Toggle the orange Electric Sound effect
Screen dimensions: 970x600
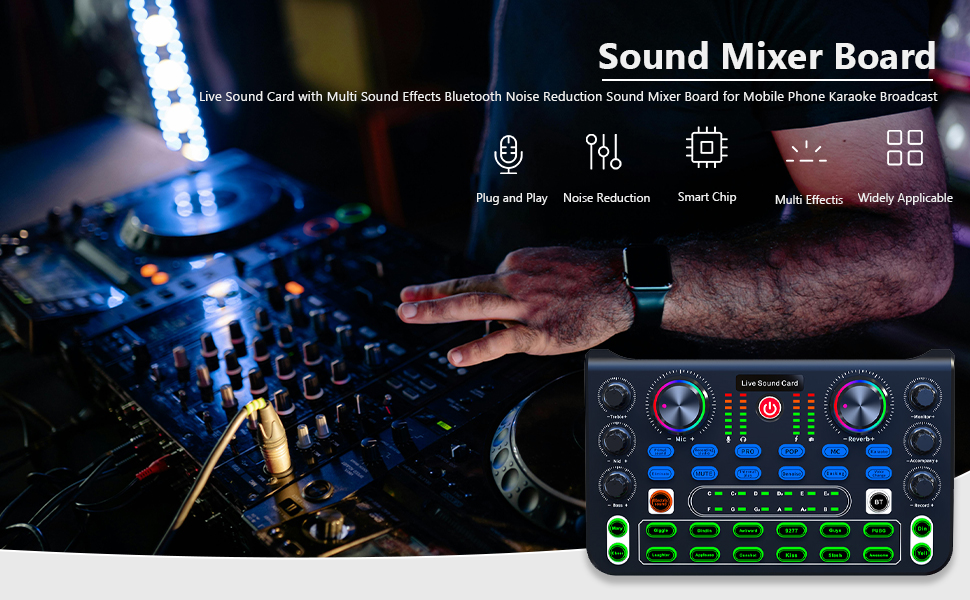[661, 500]
